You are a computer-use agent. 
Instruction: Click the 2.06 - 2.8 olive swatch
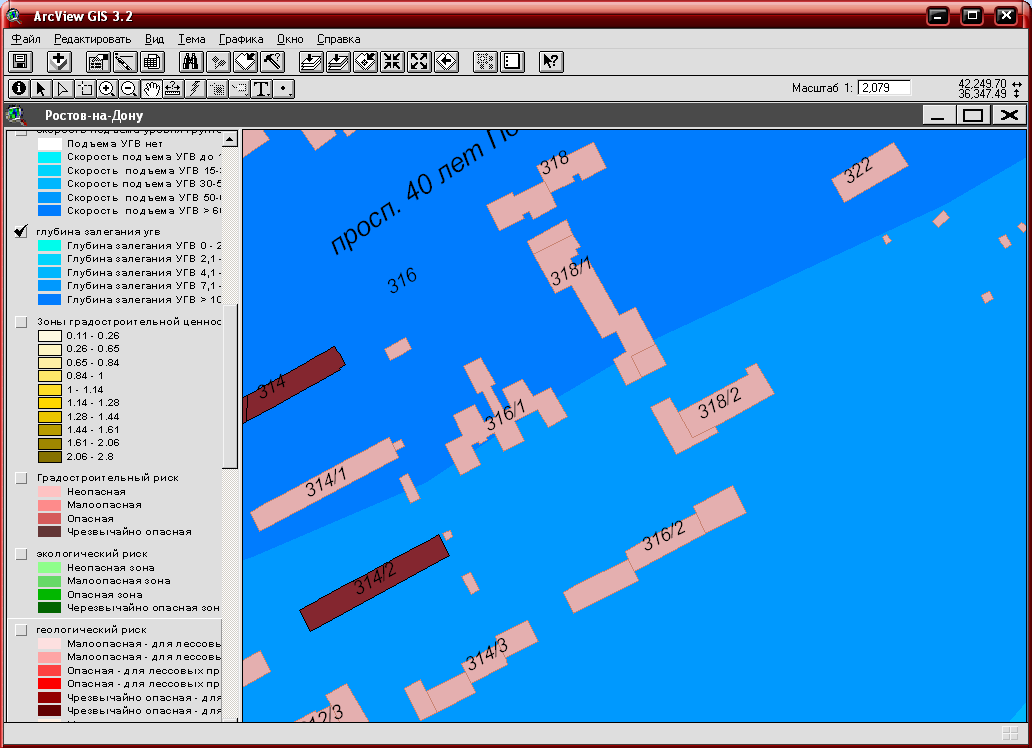(49, 457)
